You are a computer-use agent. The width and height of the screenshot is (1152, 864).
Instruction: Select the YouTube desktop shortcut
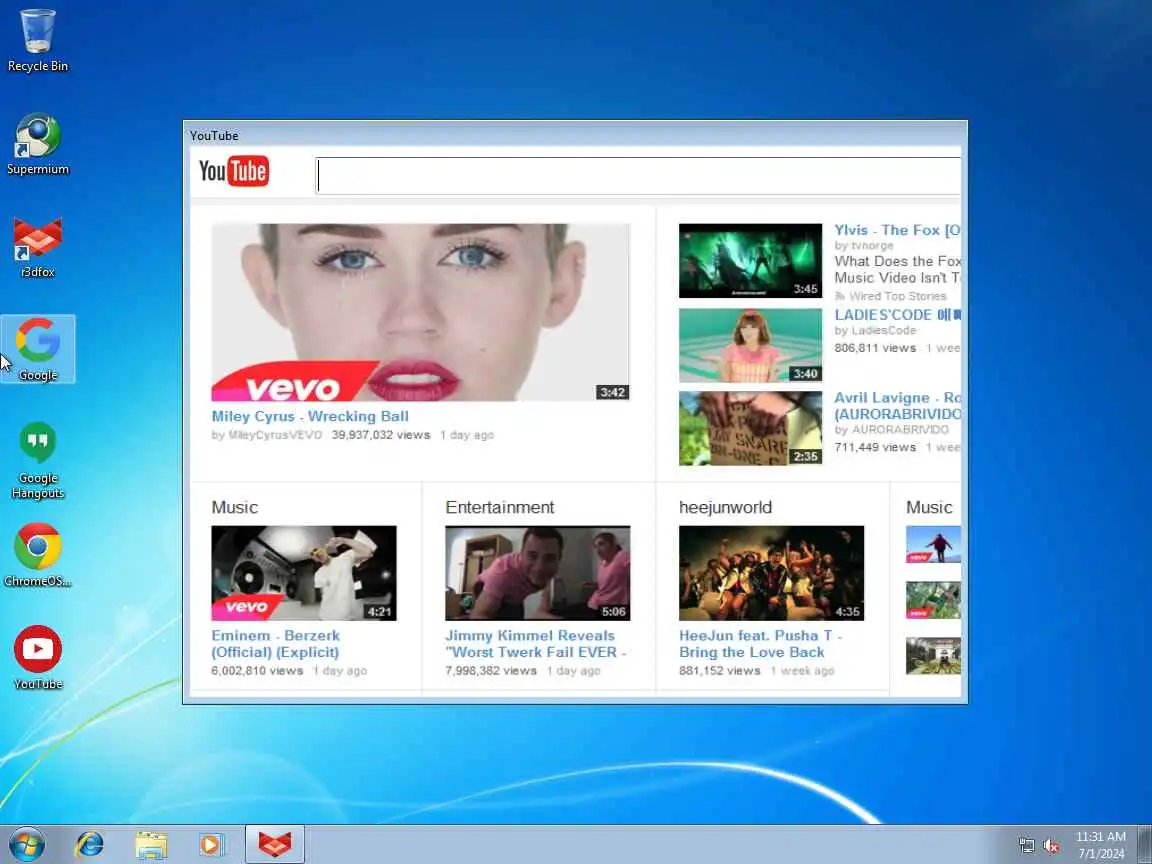[x=37, y=658]
